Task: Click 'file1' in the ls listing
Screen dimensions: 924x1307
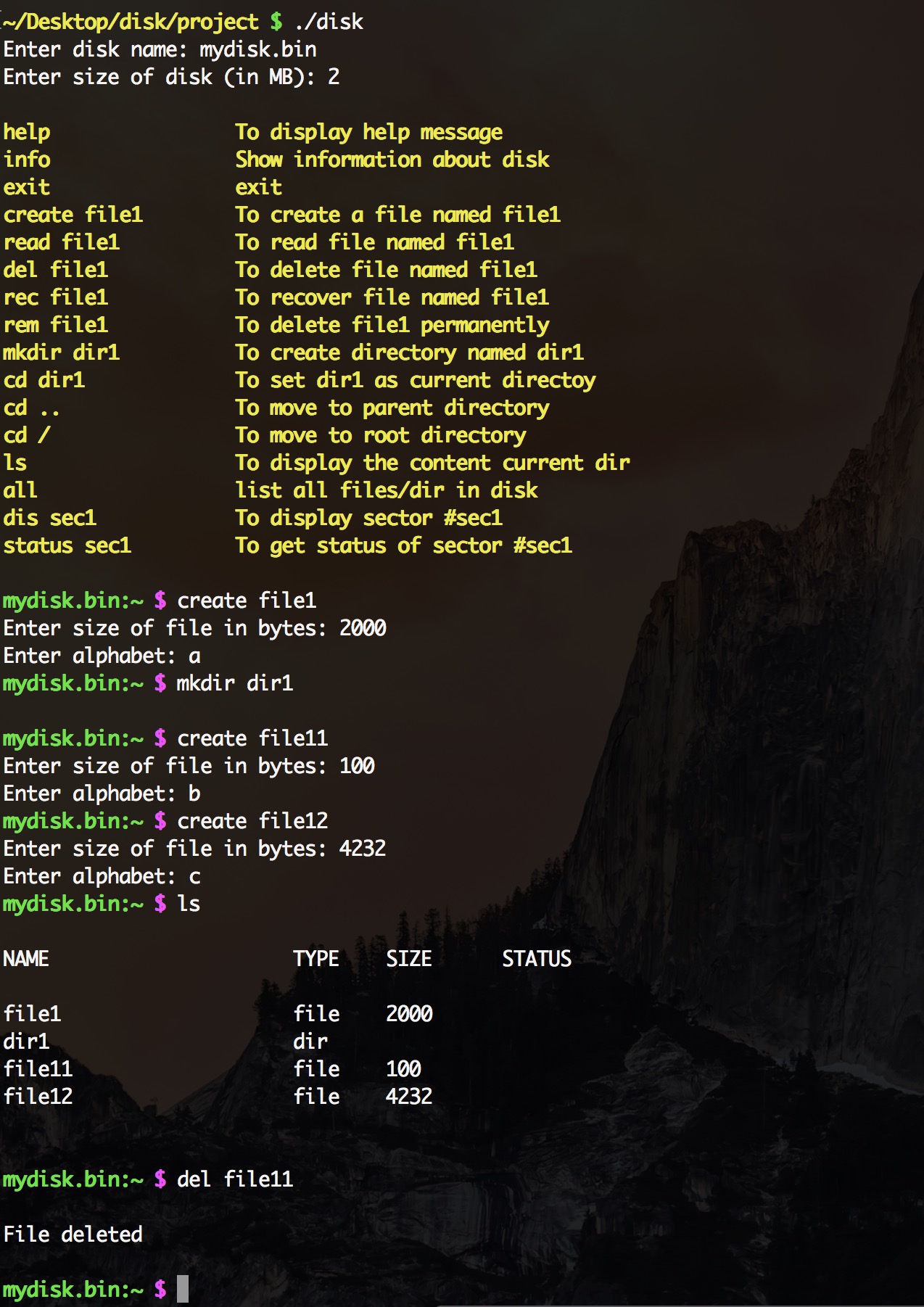Action: [x=33, y=1014]
